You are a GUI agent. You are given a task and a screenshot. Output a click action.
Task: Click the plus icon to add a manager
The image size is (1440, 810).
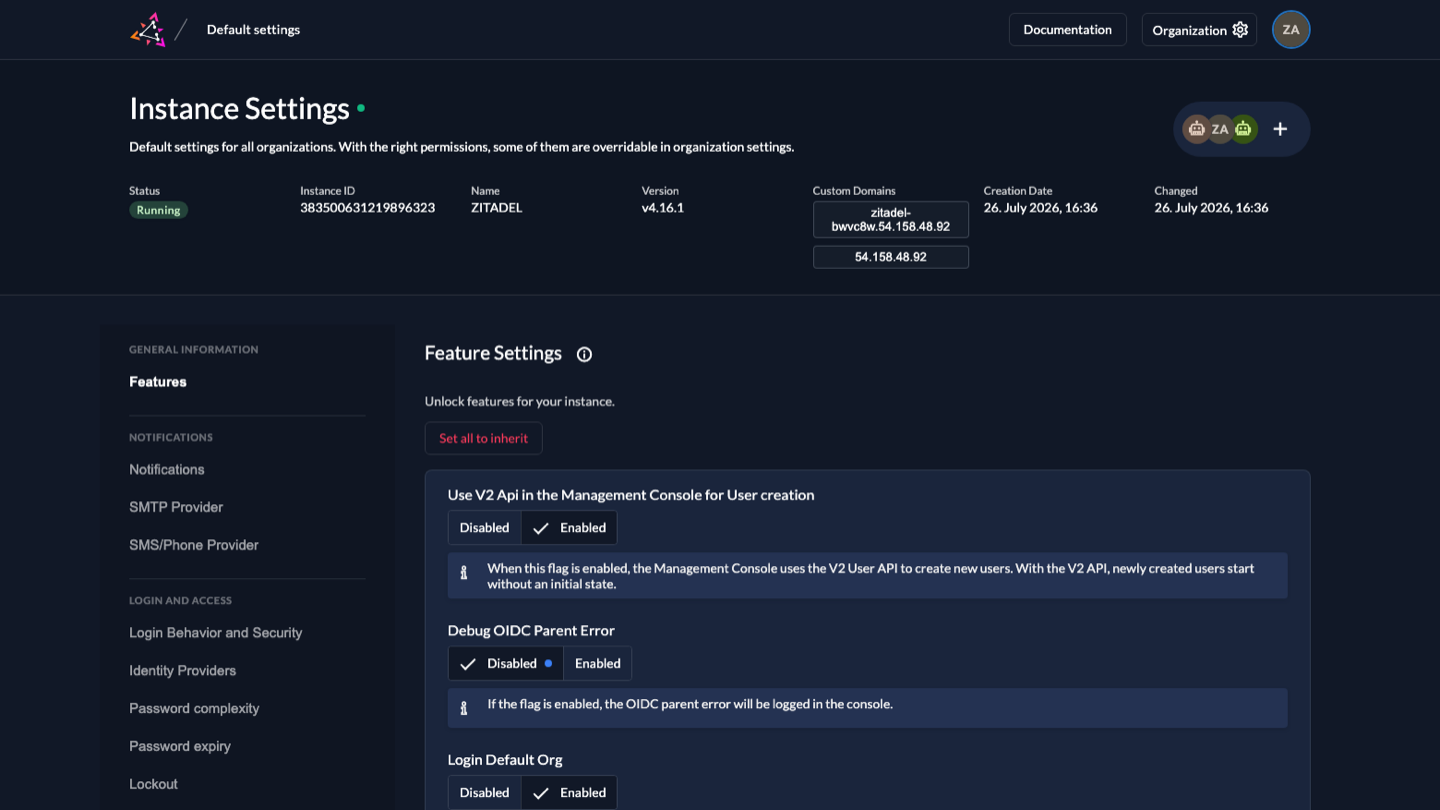[1280, 129]
